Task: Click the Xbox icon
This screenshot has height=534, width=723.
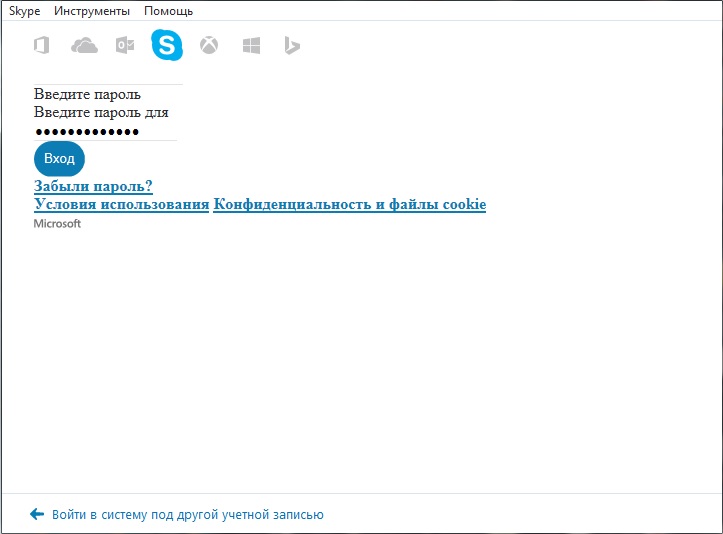Action: pos(209,46)
